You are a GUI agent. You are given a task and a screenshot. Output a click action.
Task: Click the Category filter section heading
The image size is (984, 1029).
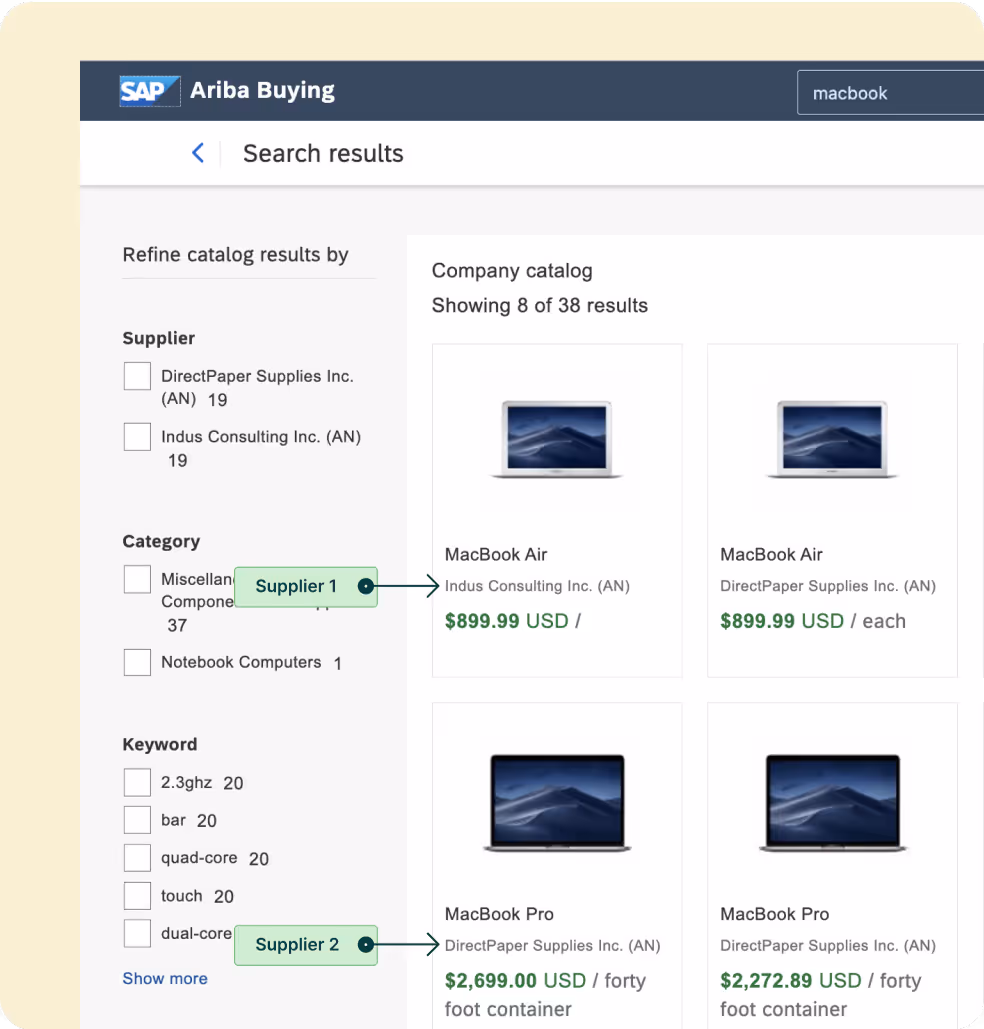[x=161, y=541]
